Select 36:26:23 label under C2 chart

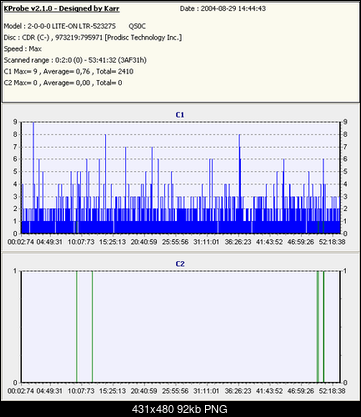tap(238, 391)
